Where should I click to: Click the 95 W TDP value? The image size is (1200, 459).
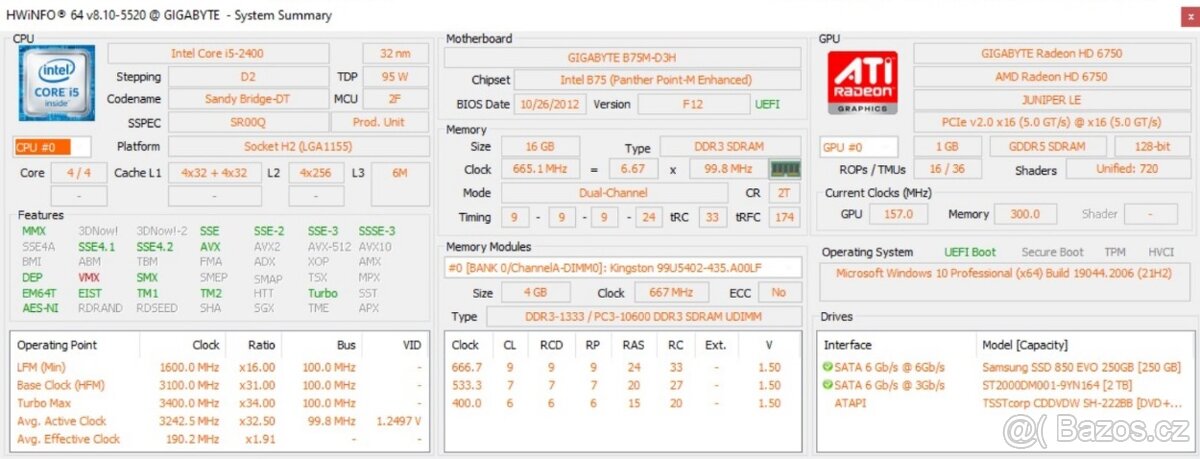tap(394, 76)
